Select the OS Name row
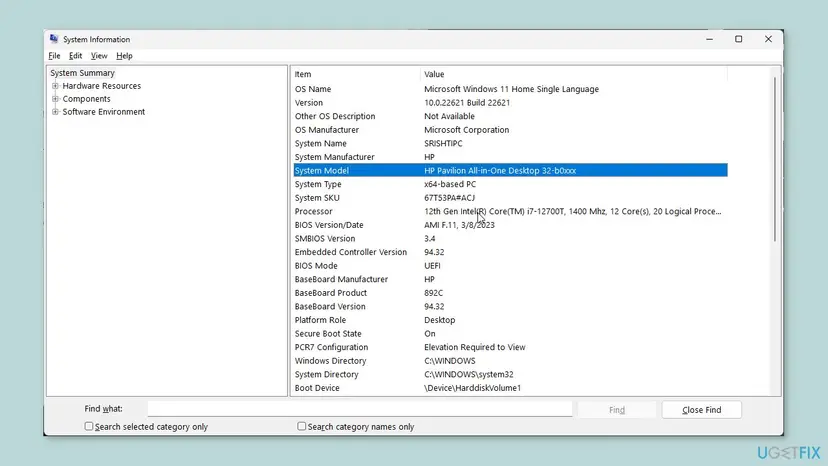This screenshot has width=828, height=466. click(510, 89)
